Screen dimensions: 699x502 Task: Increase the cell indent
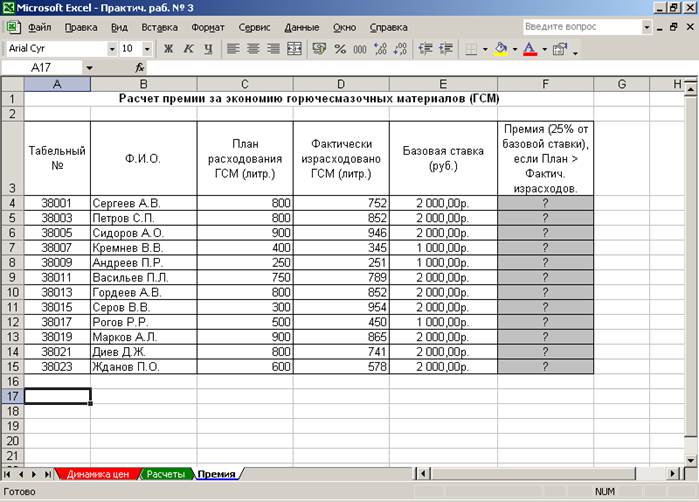(444, 48)
